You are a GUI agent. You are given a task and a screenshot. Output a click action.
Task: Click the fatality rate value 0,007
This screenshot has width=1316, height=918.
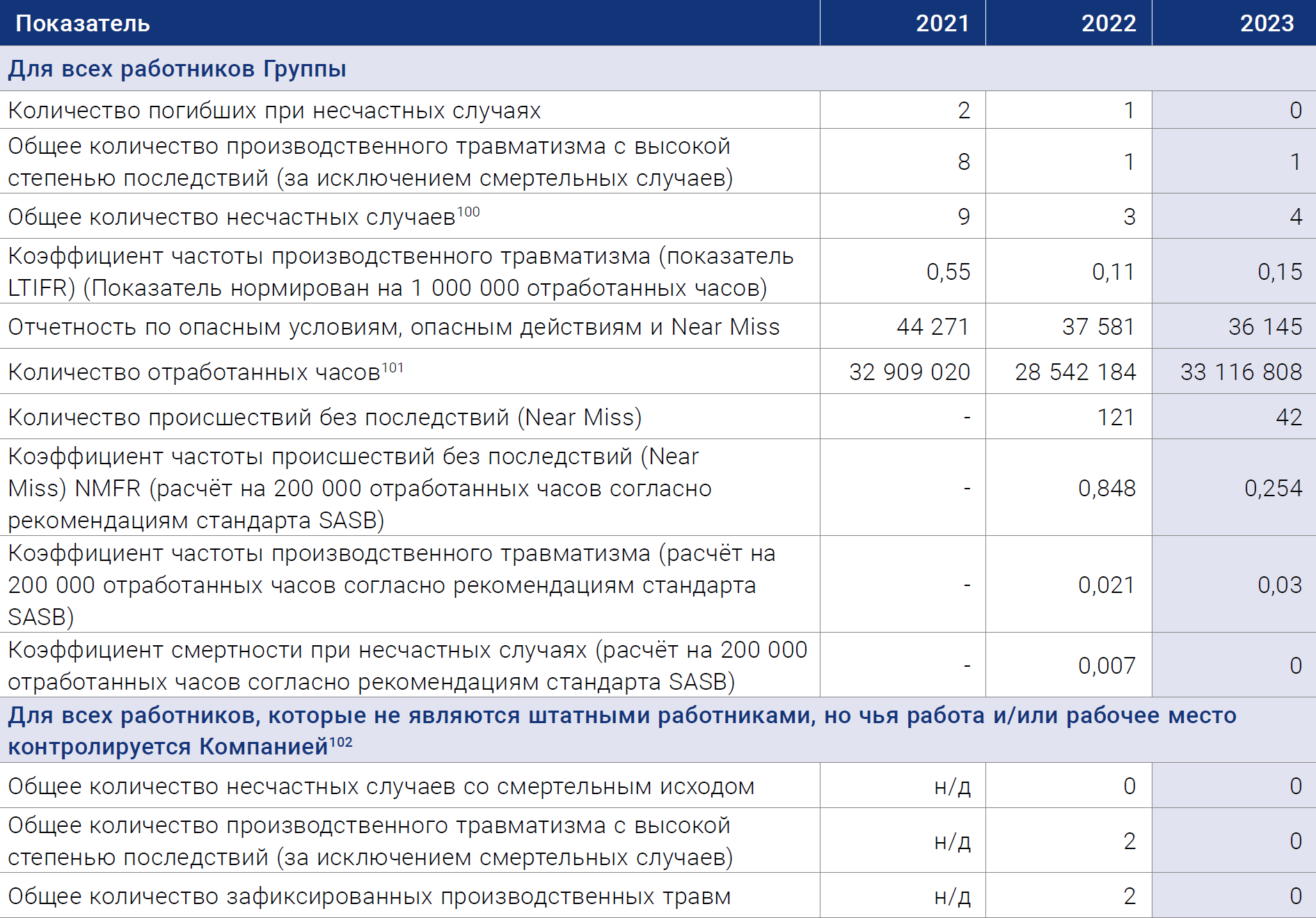[x=1107, y=665]
